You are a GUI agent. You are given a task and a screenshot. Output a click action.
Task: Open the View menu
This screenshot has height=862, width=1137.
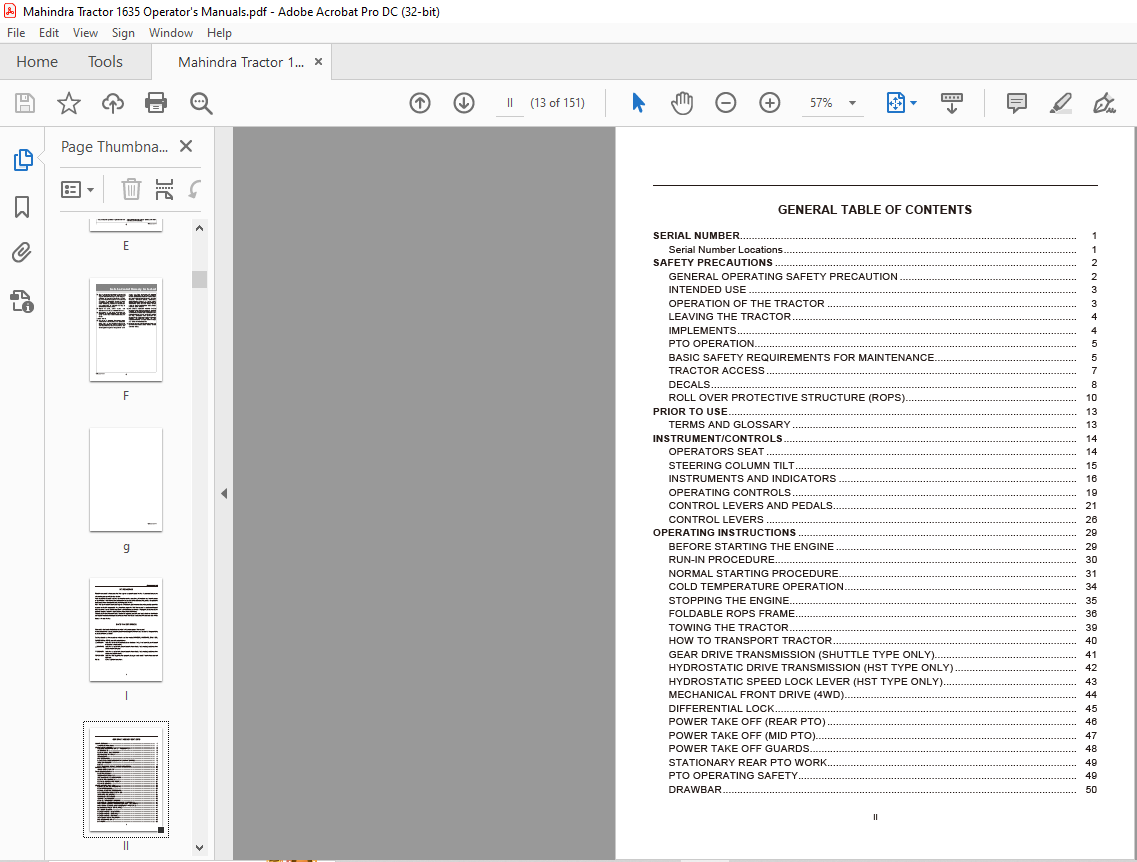point(85,33)
